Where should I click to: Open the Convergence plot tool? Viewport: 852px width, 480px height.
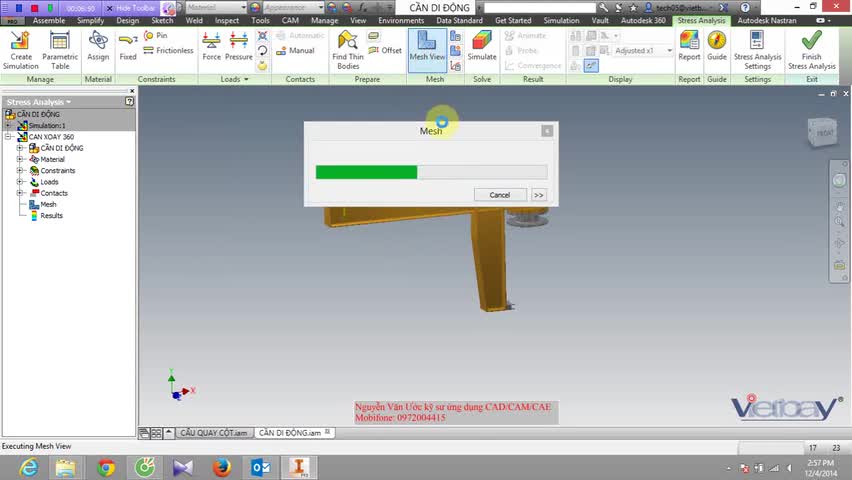[533, 66]
